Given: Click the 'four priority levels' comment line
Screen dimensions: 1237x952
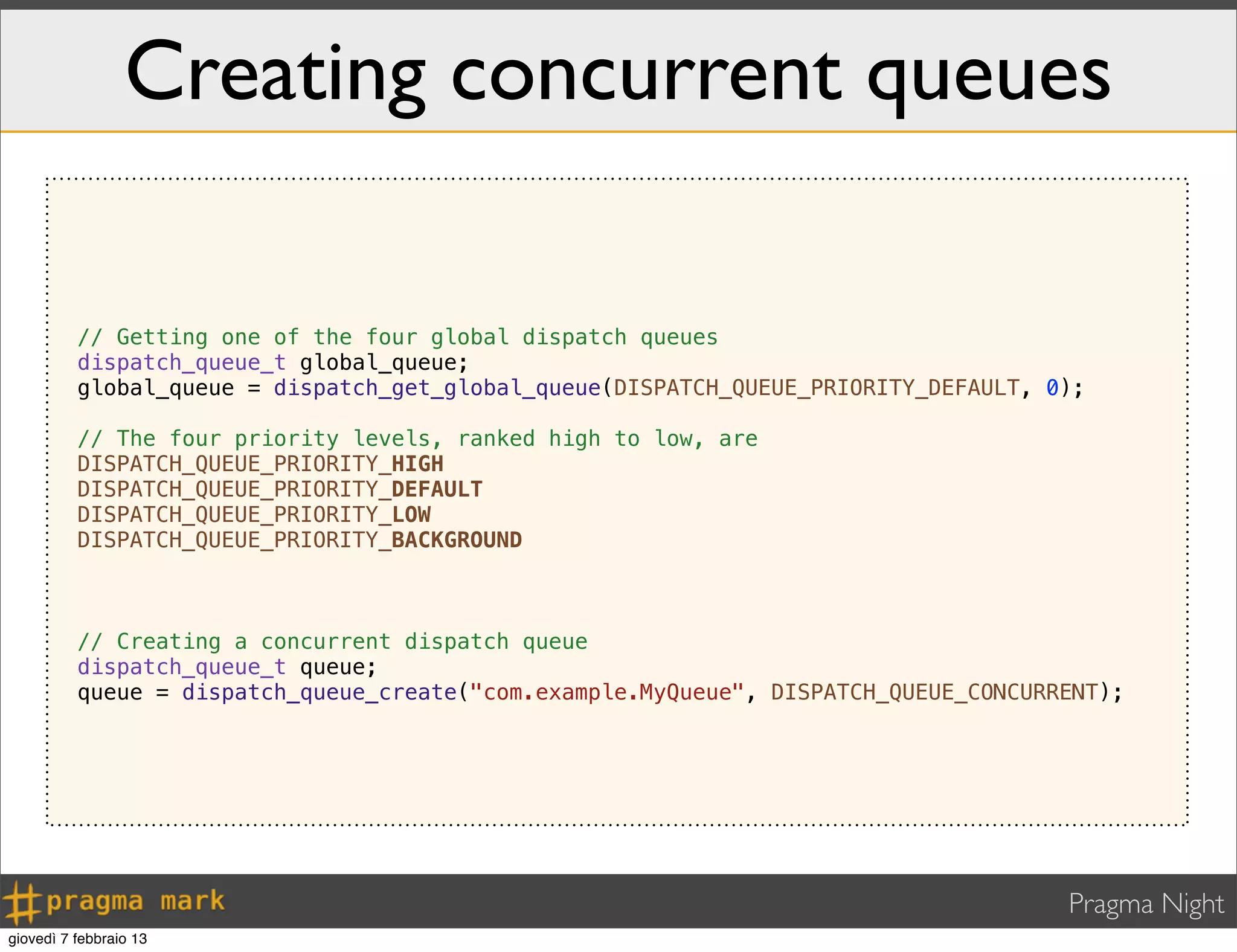Looking at the screenshot, I should 417,439.
